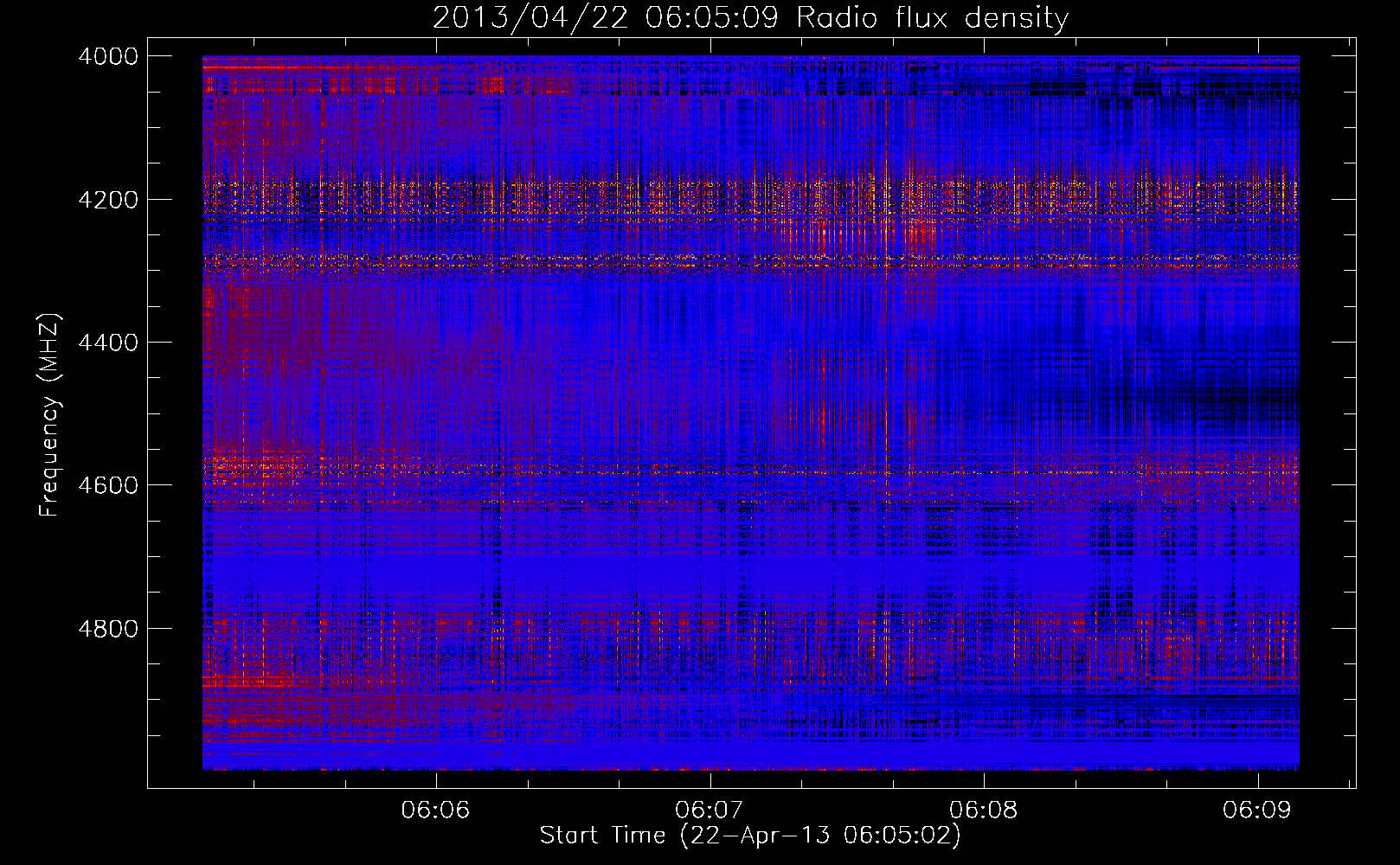Click the '4200' frequency axis label

point(108,199)
